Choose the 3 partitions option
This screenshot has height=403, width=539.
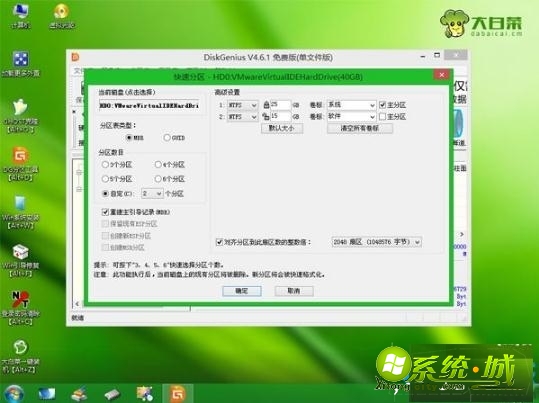click(105, 164)
